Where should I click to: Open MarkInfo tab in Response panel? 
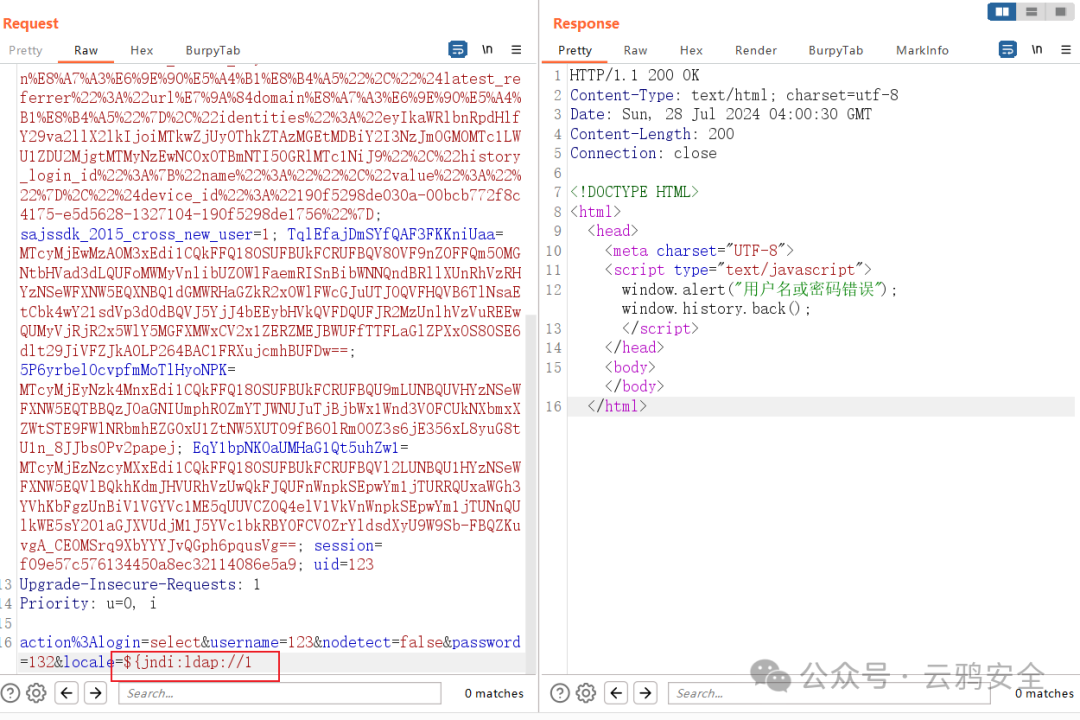click(x=922, y=50)
